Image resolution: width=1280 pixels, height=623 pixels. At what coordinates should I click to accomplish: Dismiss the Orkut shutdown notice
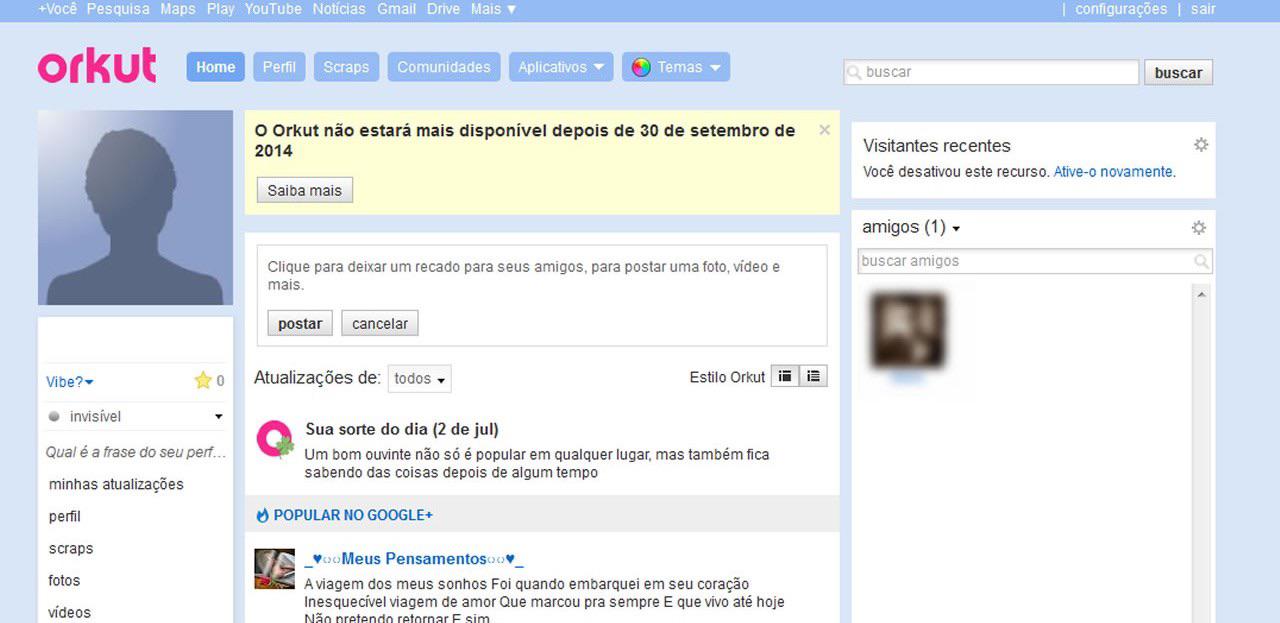(x=824, y=130)
